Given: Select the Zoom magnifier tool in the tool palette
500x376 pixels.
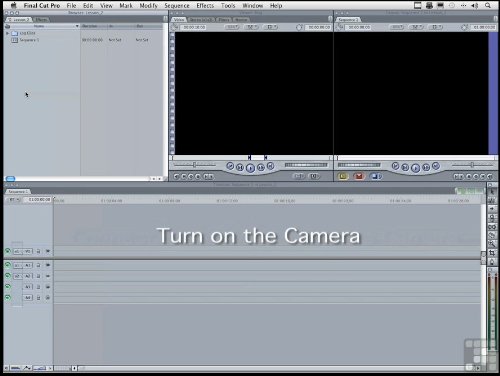Looking at the screenshot, I should click(x=492, y=244).
